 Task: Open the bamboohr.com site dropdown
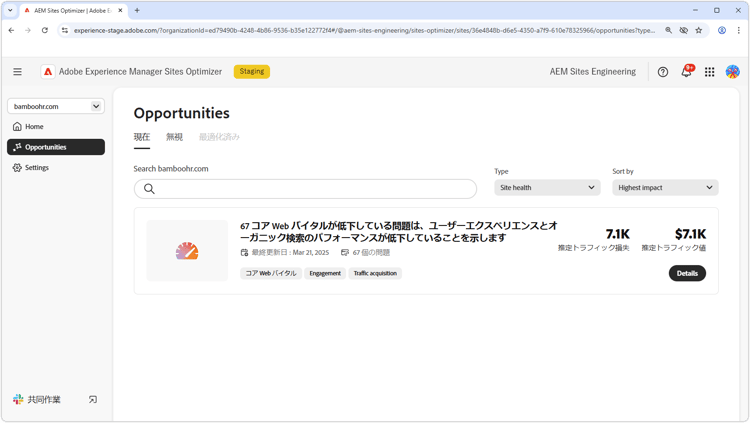[x=56, y=106]
